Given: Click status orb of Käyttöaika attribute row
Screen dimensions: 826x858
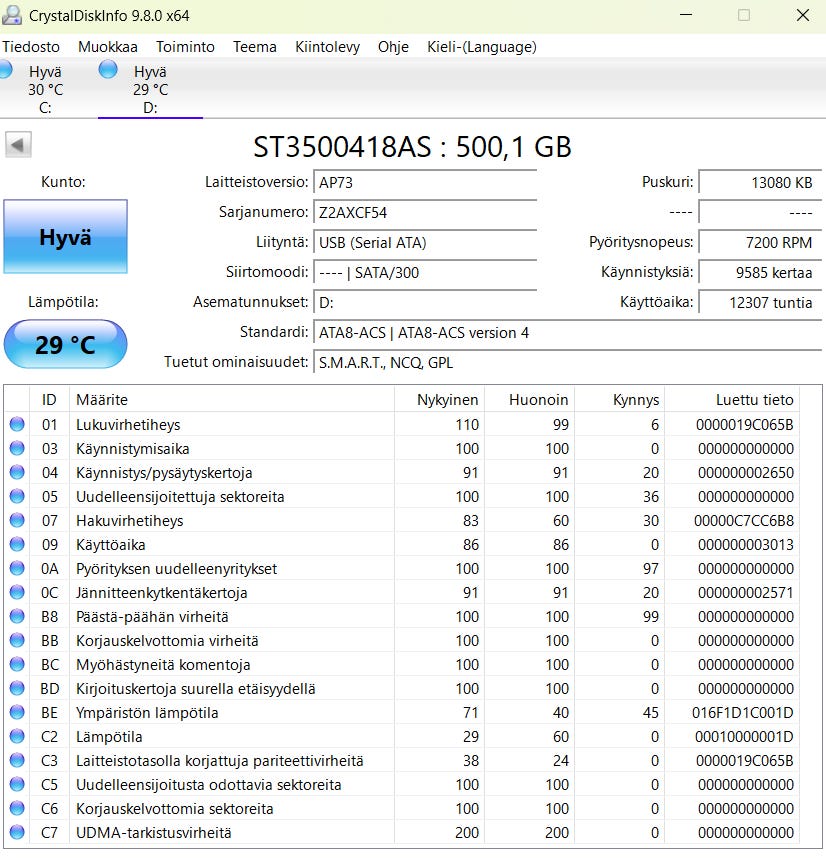Looking at the screenshot, I should (17, 544).
